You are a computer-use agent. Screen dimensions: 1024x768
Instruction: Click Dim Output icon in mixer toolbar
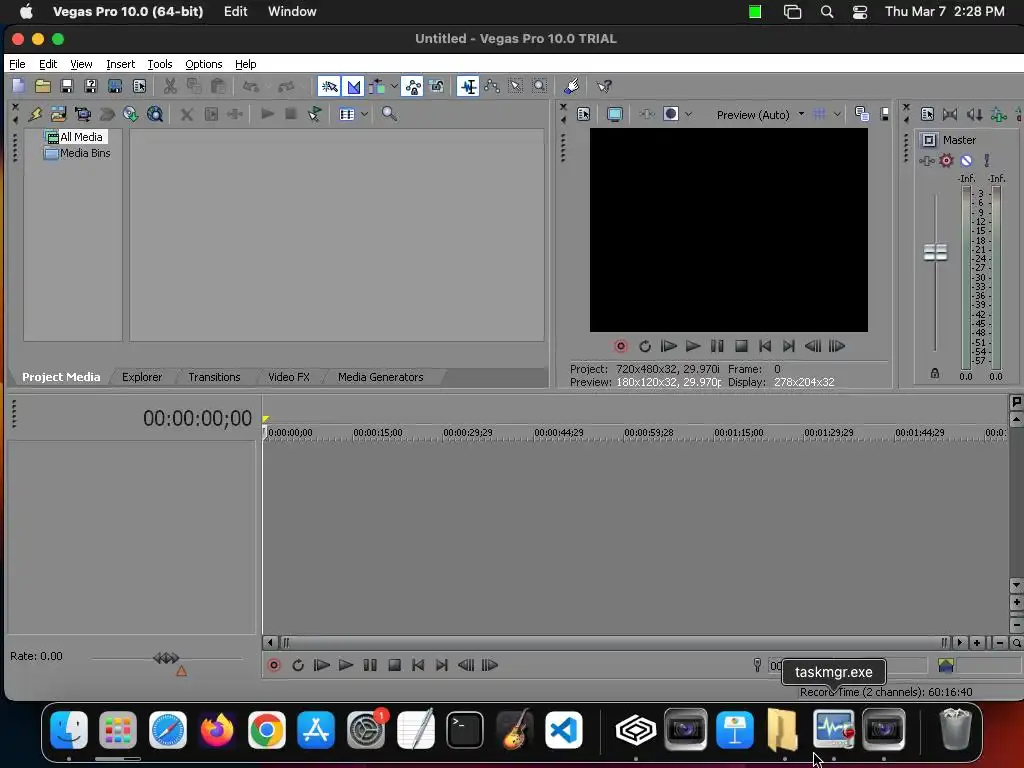pyautogui.click(x=974, y=114)
